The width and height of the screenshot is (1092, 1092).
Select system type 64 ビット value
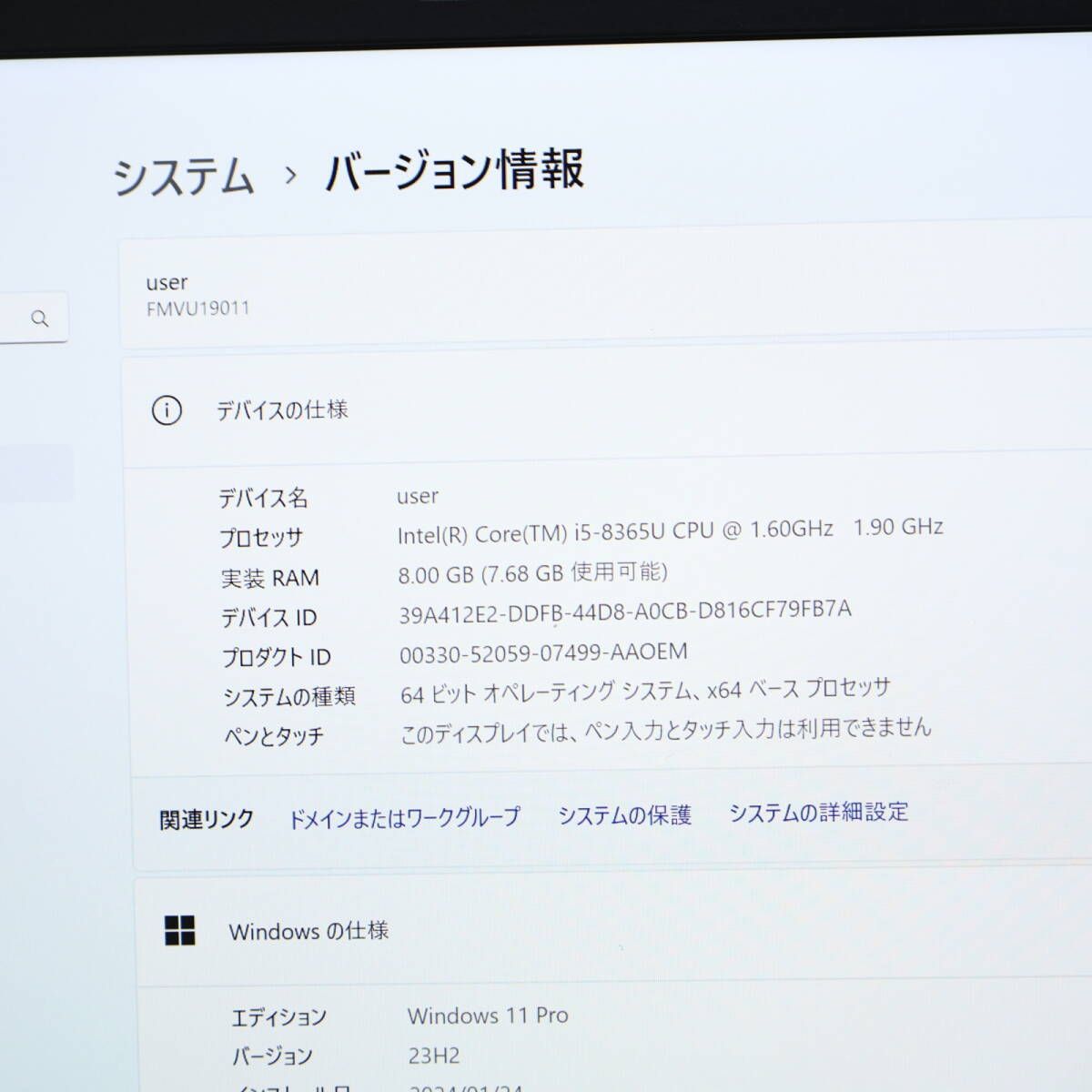tap(645, 691)
